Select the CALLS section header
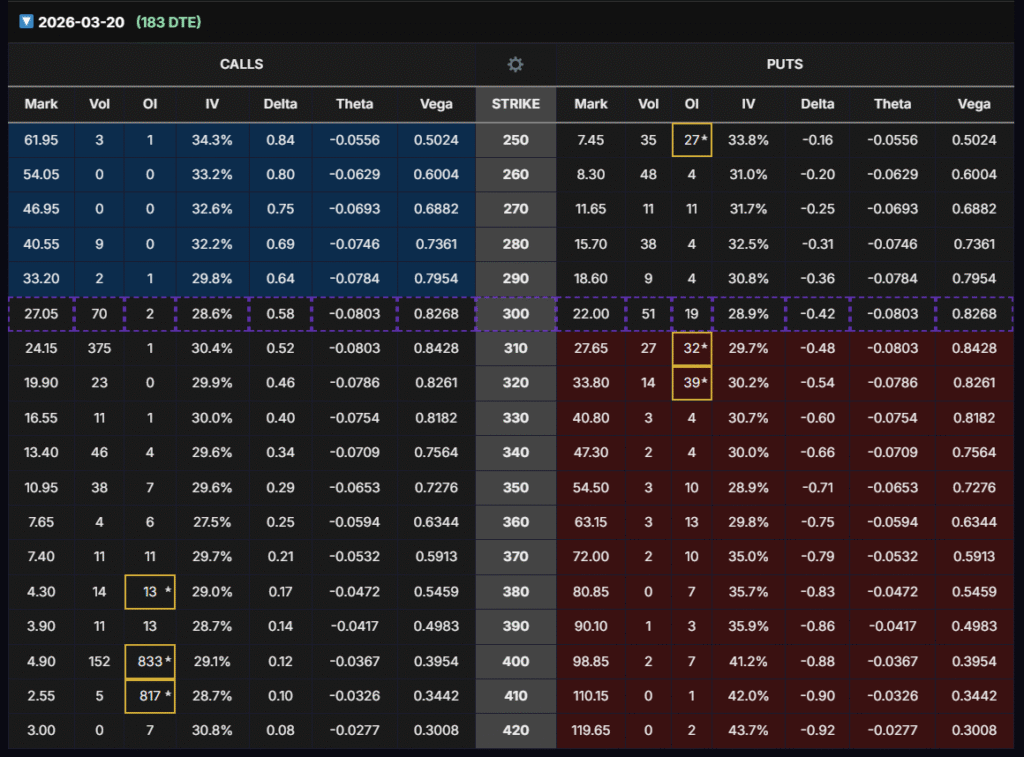Image resolution: width=1024 pixels, height=757 pixels. coord(241,65)
